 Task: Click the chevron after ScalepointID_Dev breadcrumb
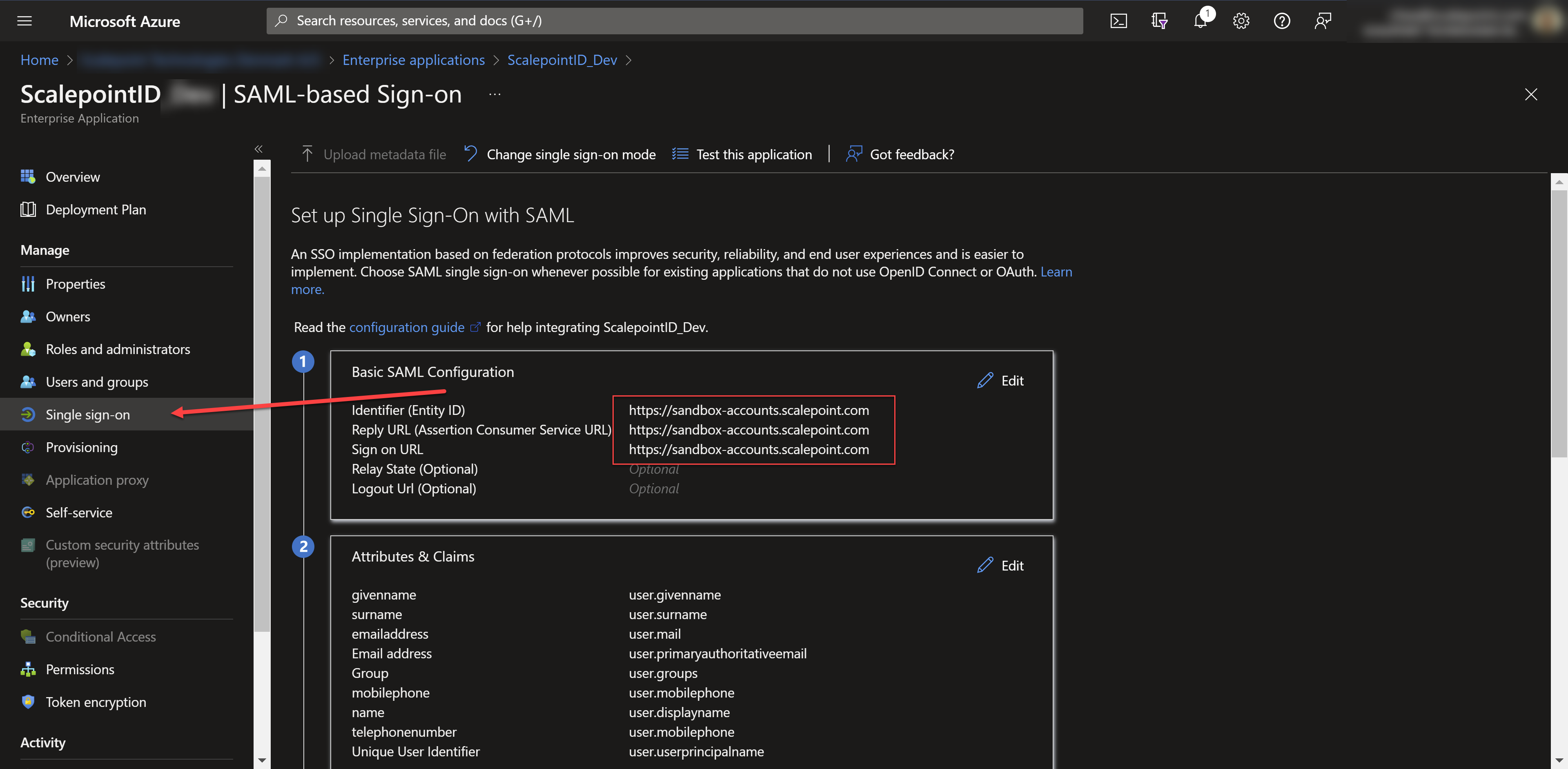(x=629, y=60)
